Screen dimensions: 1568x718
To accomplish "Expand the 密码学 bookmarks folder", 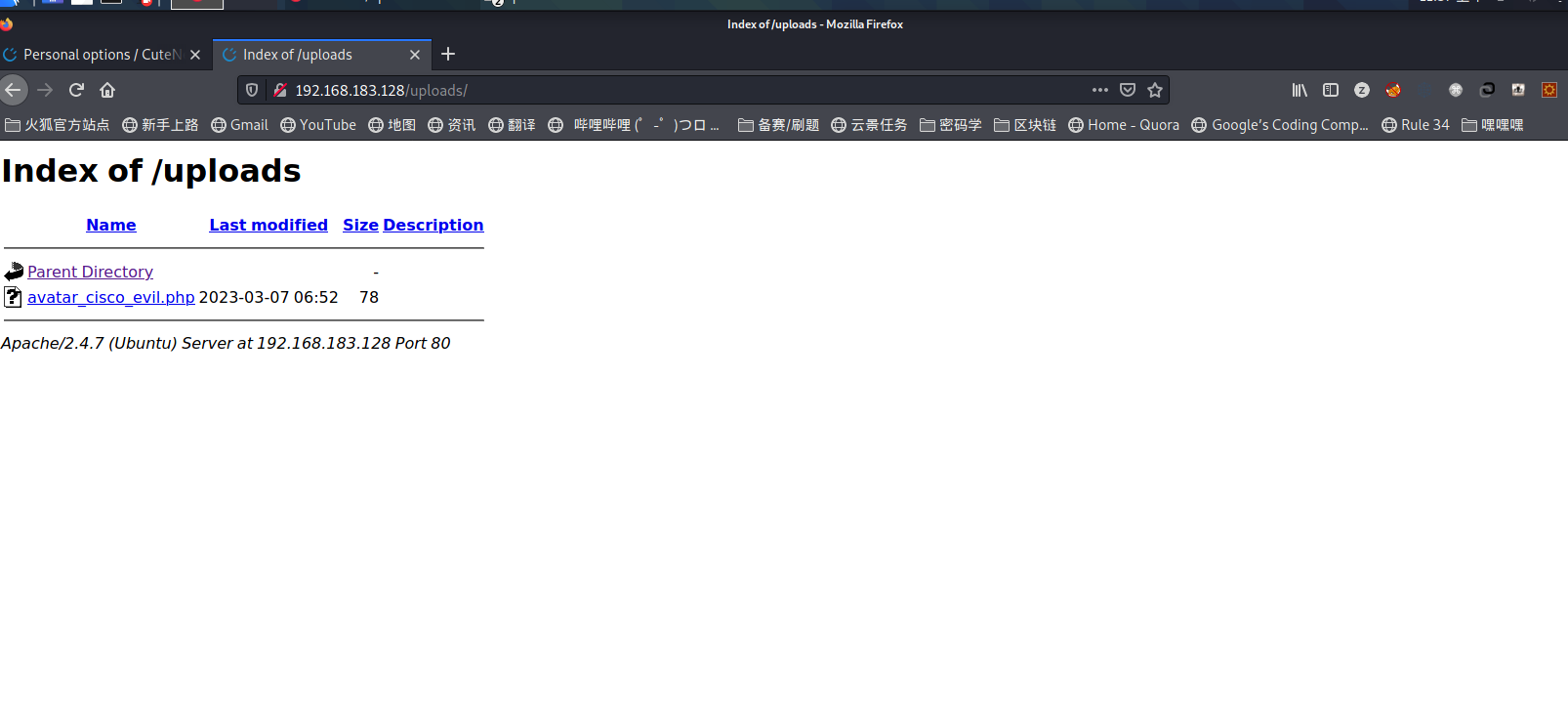I will pyautogui.click(x=951, y=125).
